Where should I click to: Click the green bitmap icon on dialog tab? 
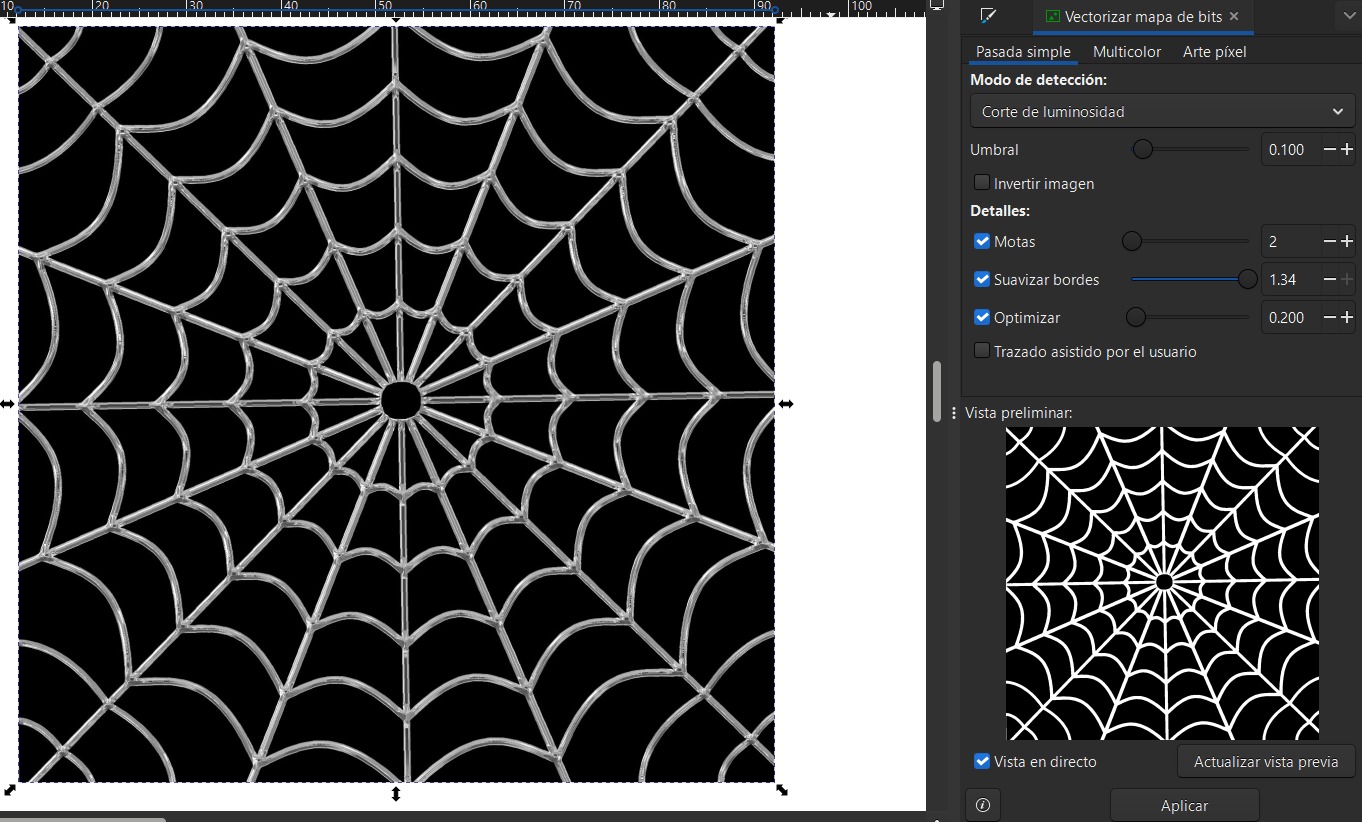coord(1053,17)
